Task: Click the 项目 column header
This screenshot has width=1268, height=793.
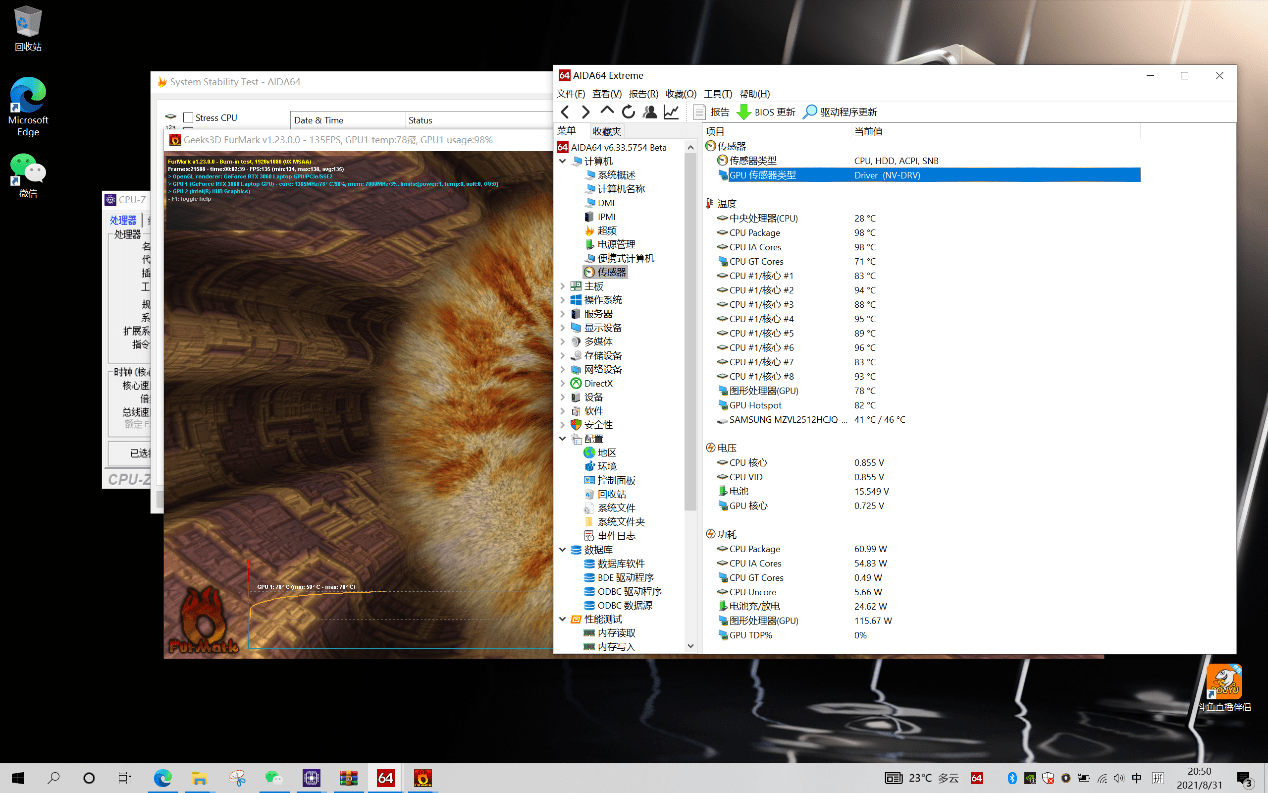Action: click(777, 131)
